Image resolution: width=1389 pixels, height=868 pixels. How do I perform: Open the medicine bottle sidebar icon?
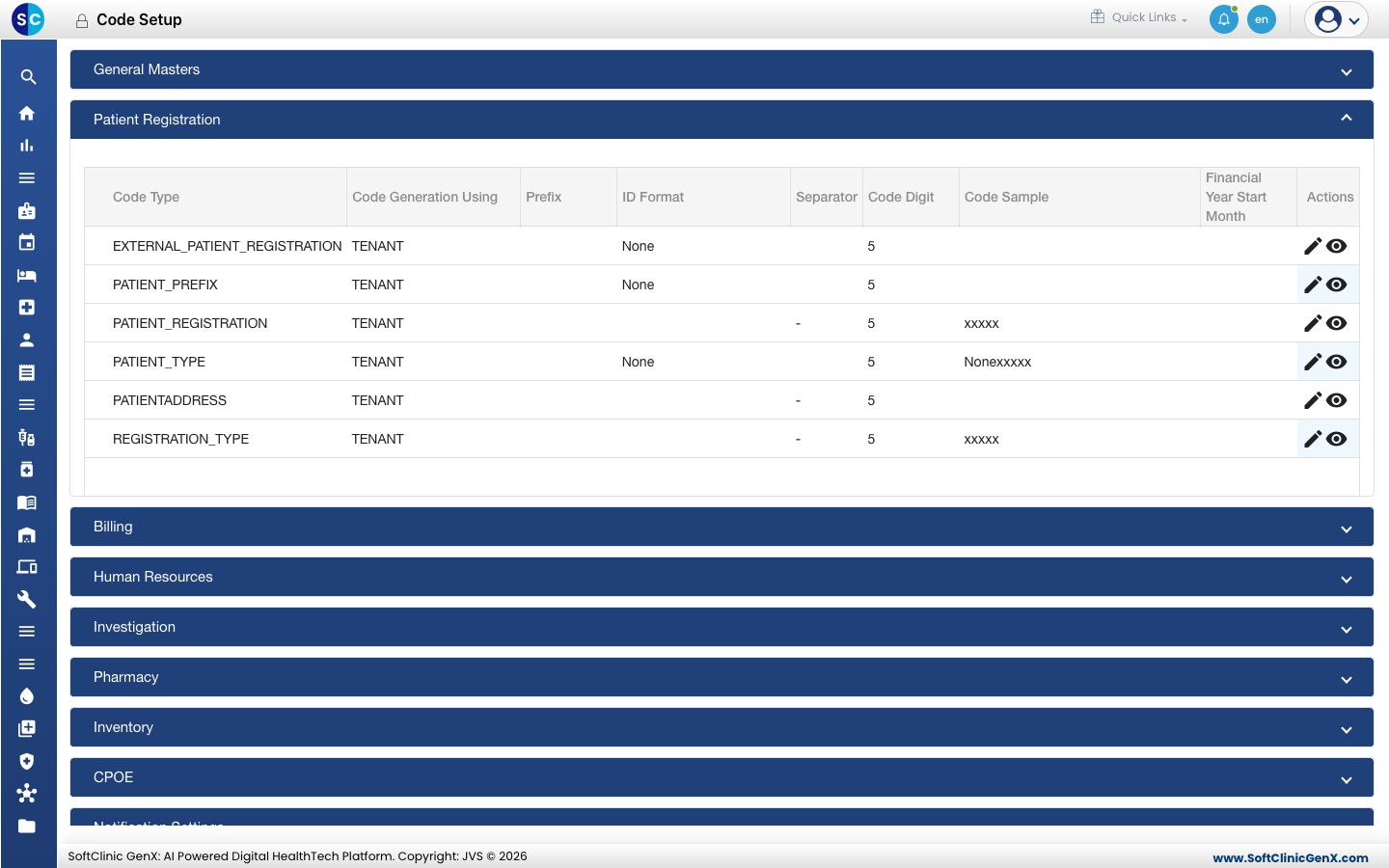[x=27, y=470]
